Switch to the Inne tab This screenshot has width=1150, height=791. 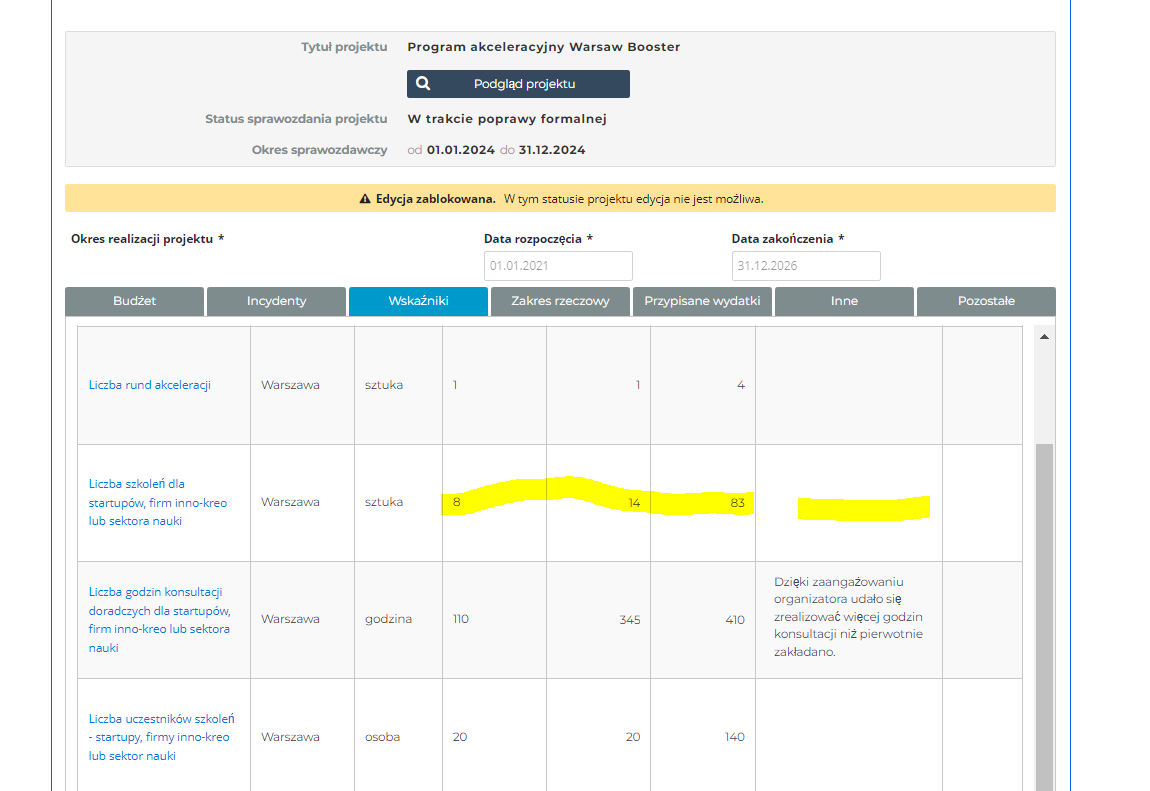pos(844,301)
